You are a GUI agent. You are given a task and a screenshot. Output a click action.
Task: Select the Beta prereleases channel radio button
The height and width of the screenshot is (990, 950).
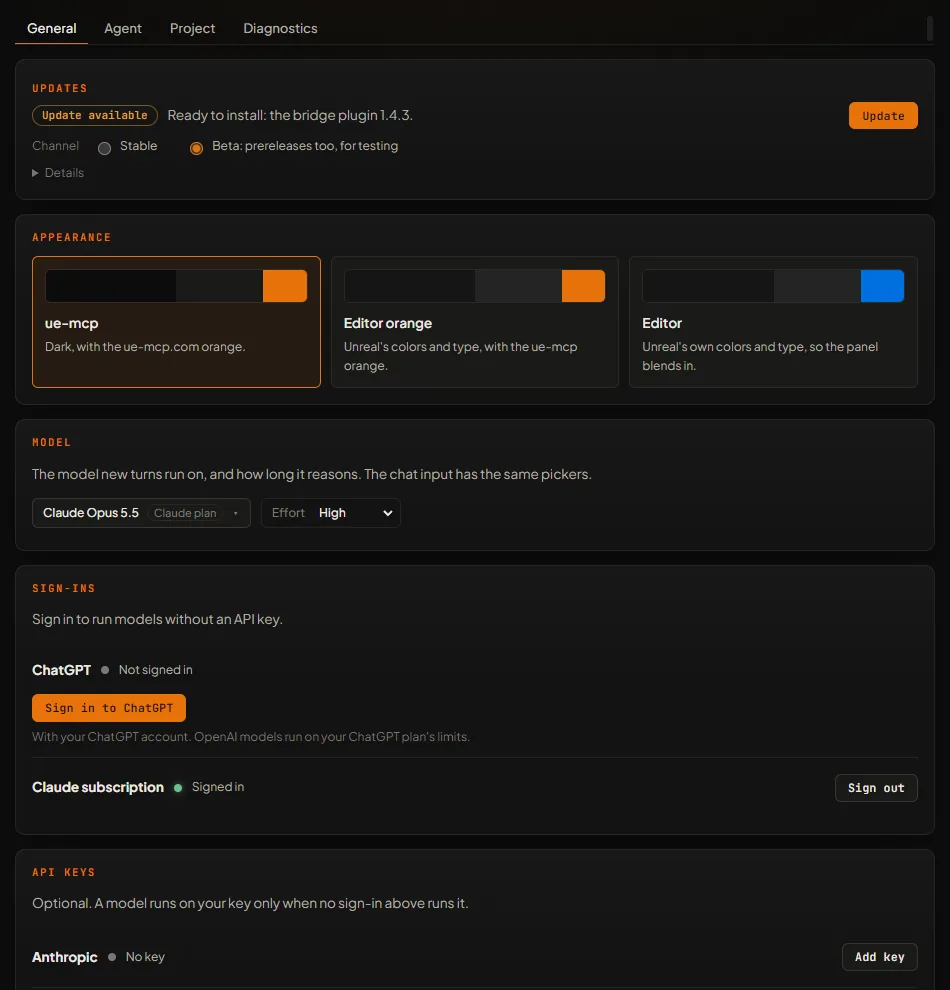(x=196, y=148)
